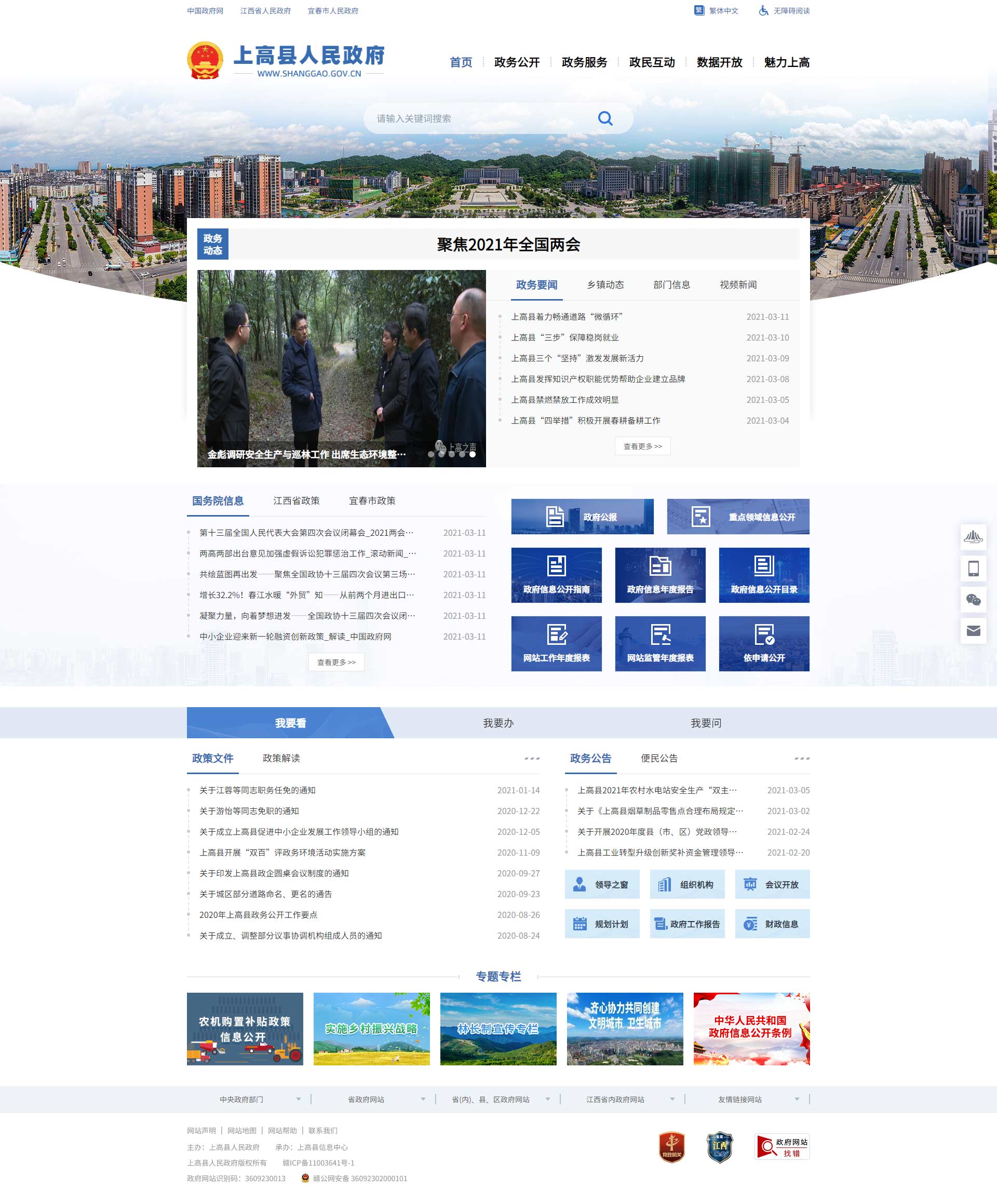The width and height of the screenshot is (997, 1204).
Task: Open the 网站工作年度报表 tile
Action: coord(556,644)
